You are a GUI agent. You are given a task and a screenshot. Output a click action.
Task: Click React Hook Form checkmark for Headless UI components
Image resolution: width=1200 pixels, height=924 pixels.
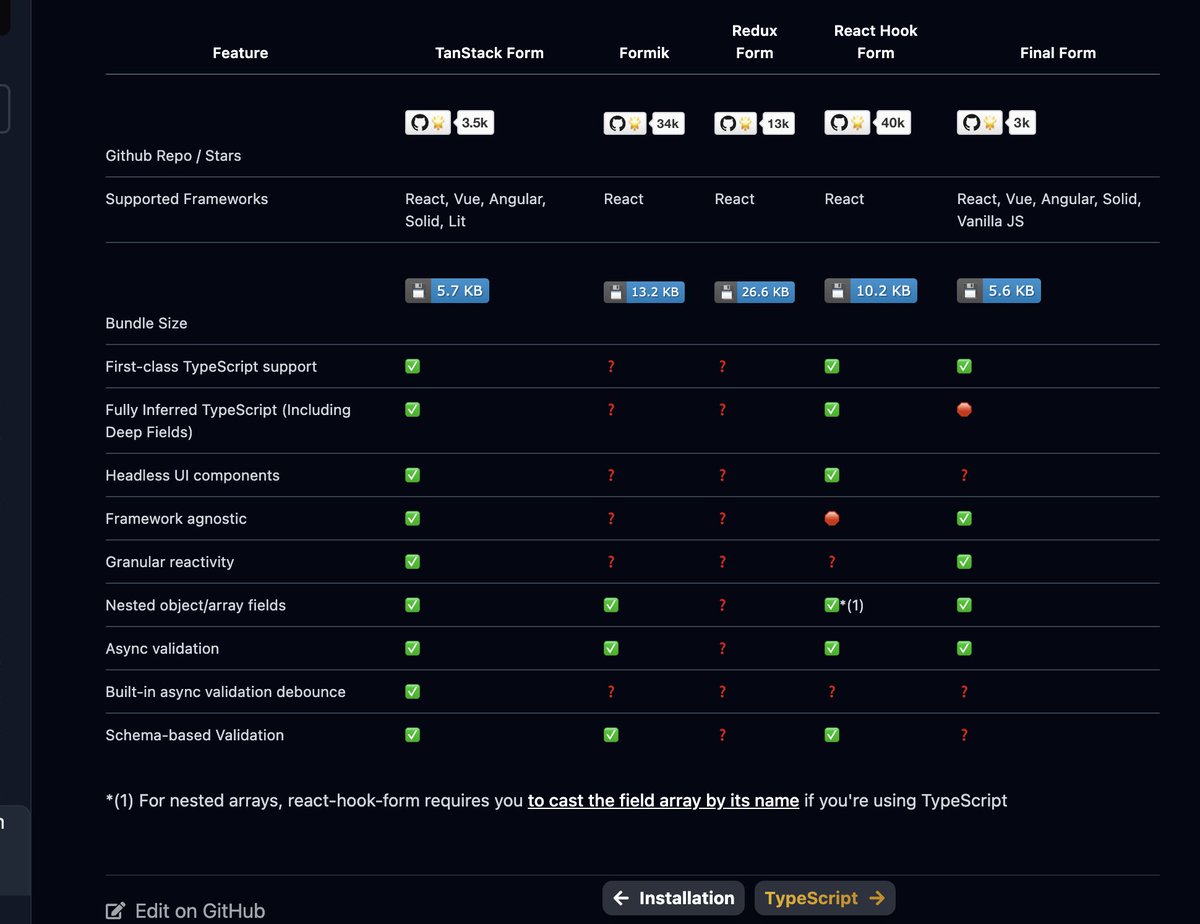[x=832, y=476]
